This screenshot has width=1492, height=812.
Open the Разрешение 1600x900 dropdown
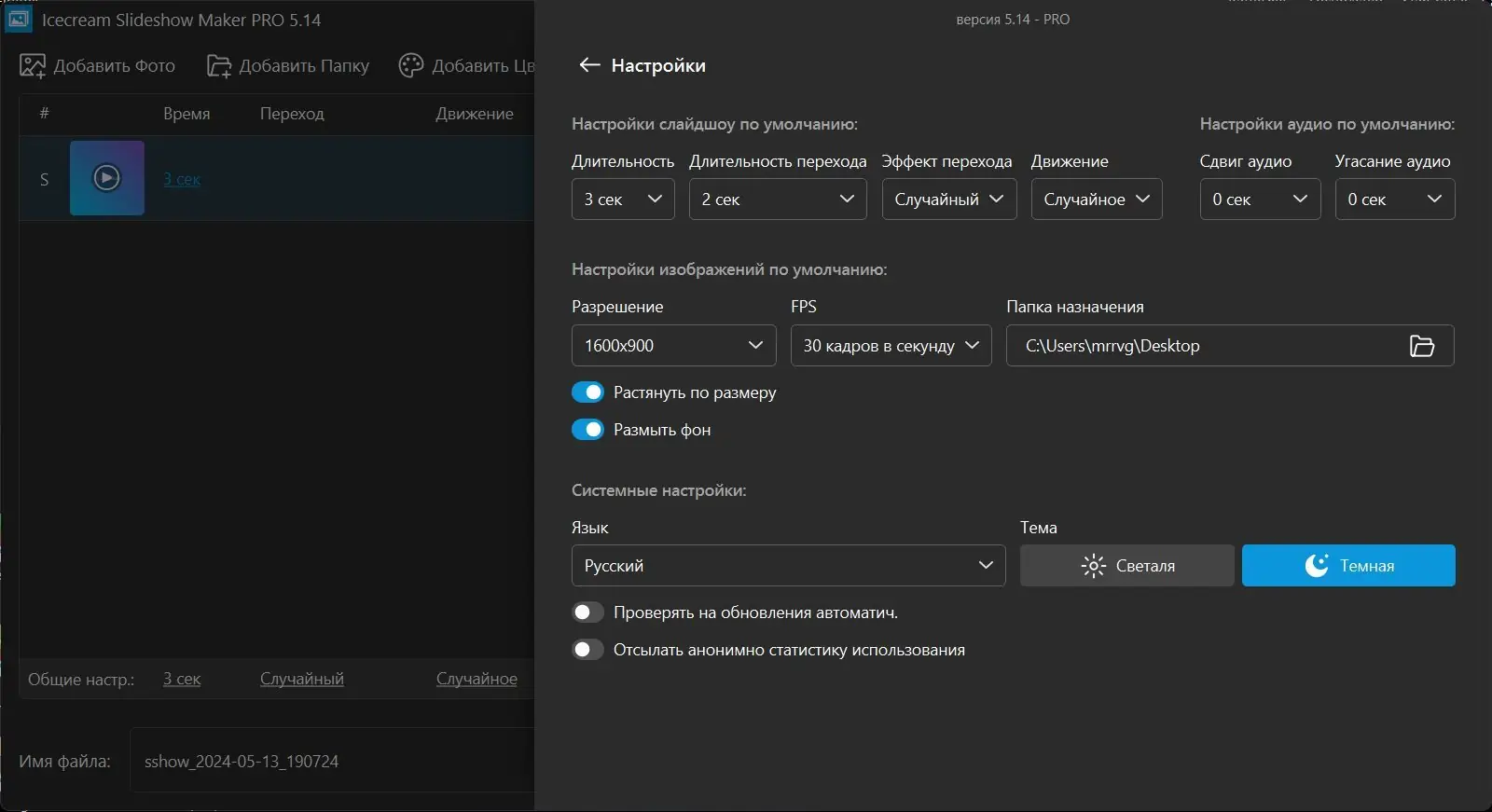pos(673,346)
